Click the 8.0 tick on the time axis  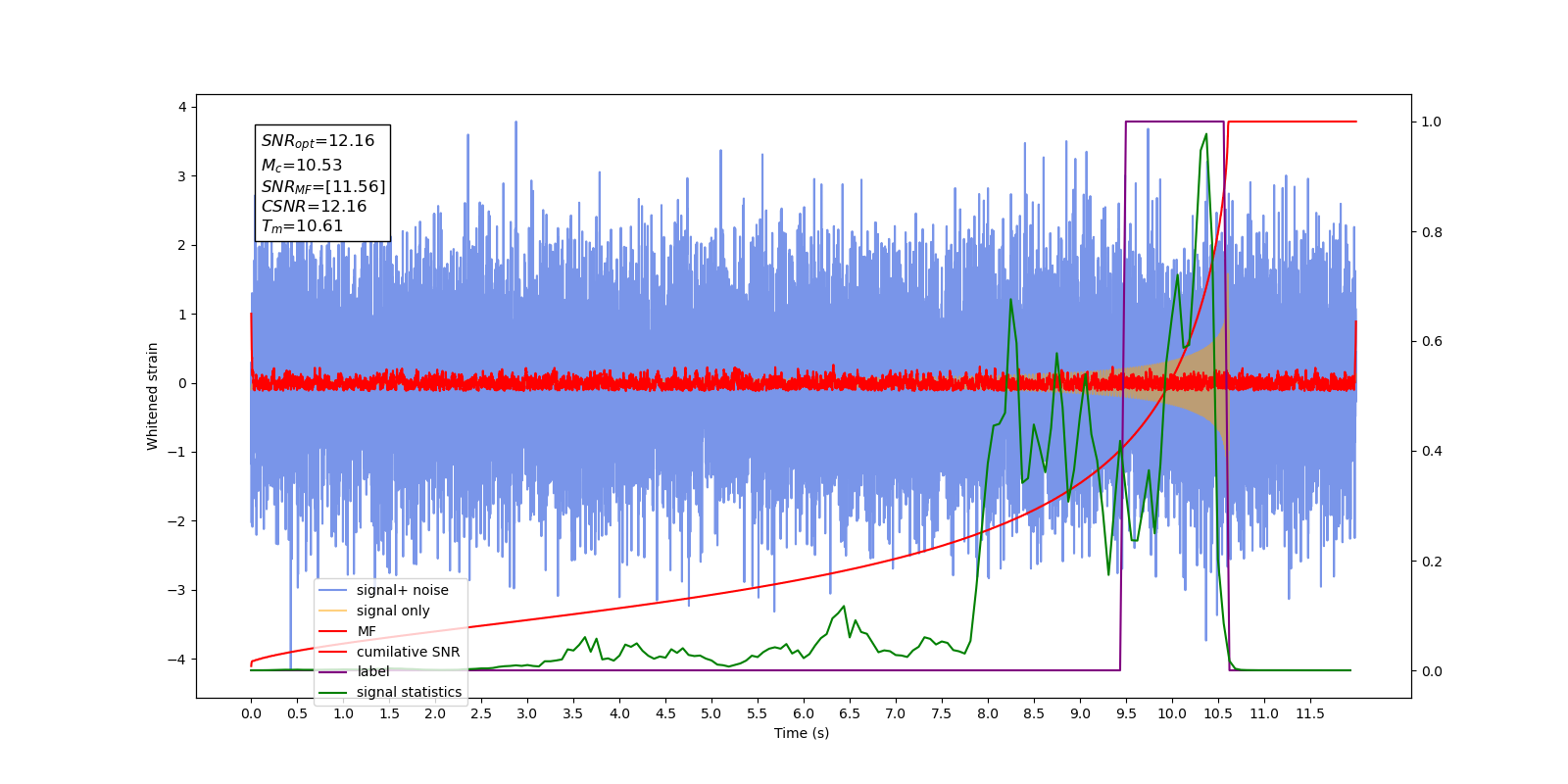[988, 713]
